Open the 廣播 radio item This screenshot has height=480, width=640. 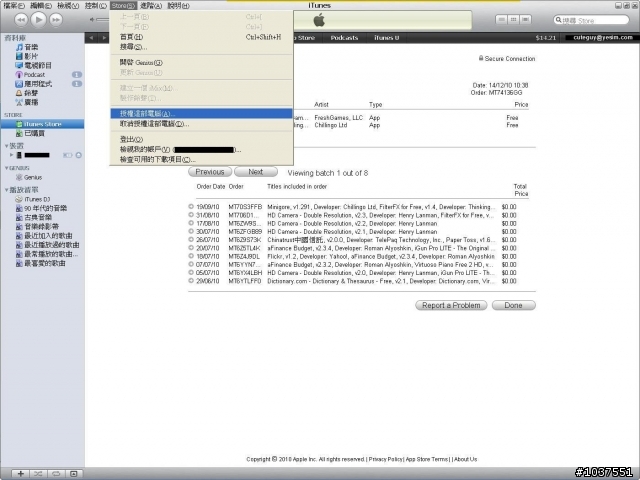31,102
